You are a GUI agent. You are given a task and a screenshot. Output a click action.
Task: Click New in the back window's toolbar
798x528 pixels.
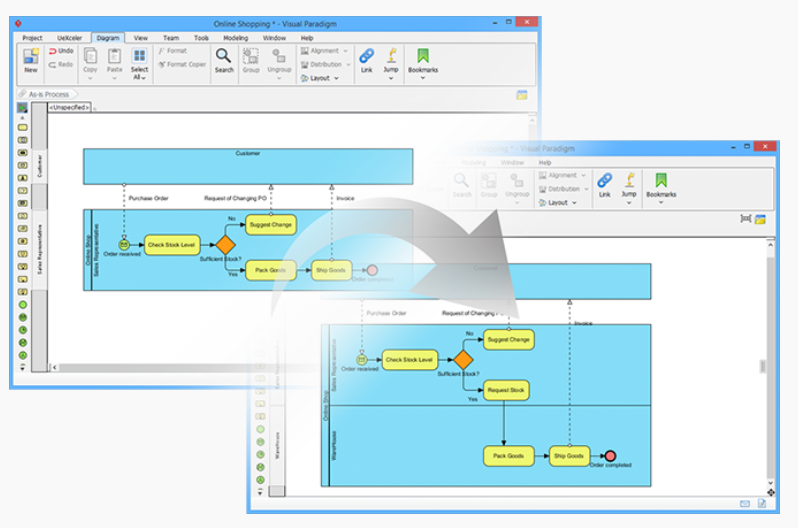[31, 61]
